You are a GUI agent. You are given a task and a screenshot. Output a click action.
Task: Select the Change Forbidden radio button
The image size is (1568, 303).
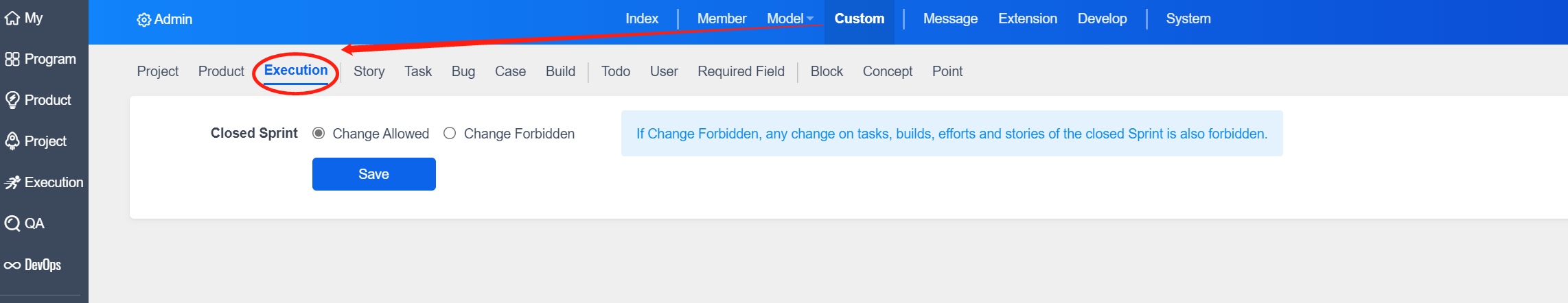coord(450,133)
